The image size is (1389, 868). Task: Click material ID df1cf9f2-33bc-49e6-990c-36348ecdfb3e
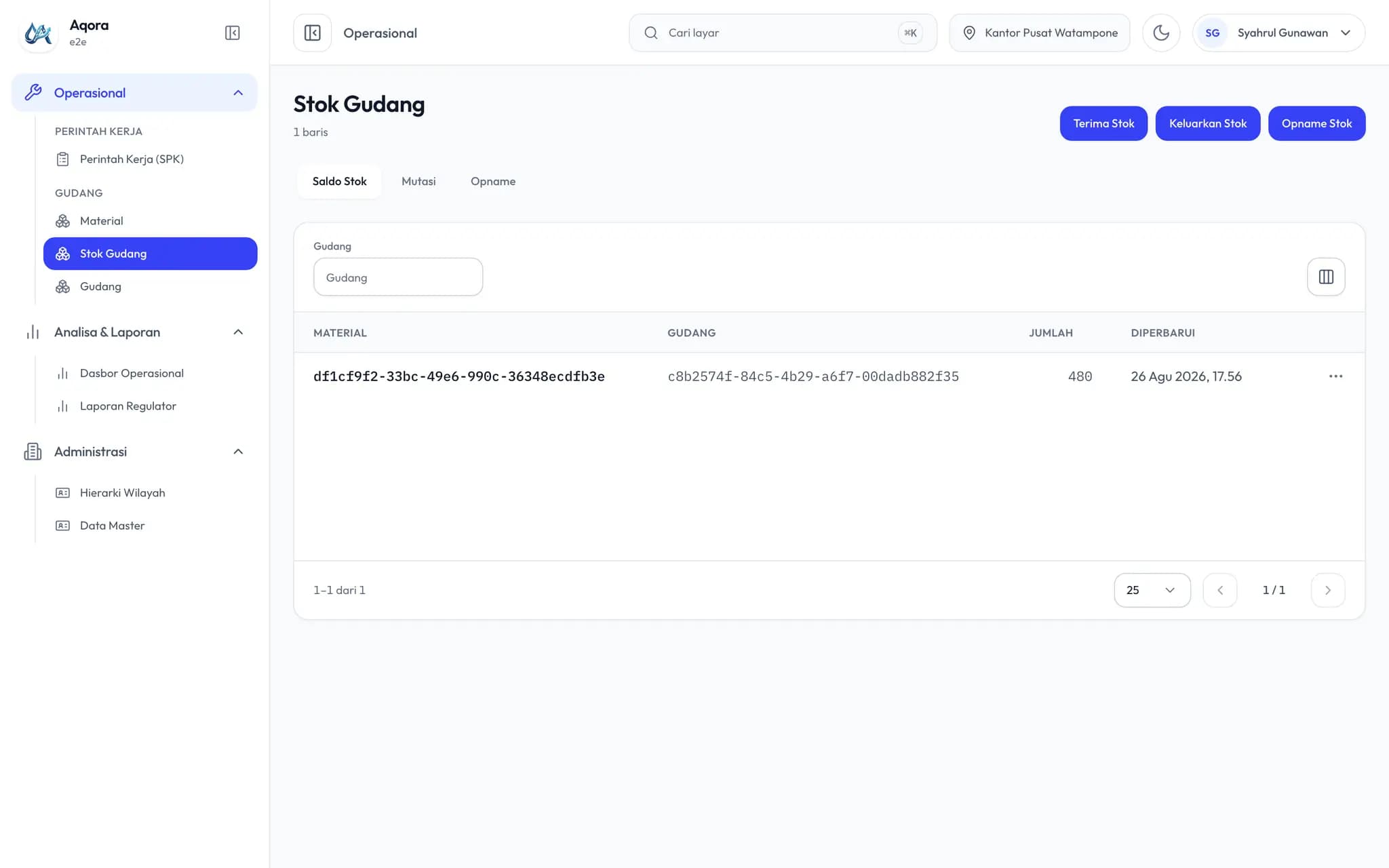point(459,376)
